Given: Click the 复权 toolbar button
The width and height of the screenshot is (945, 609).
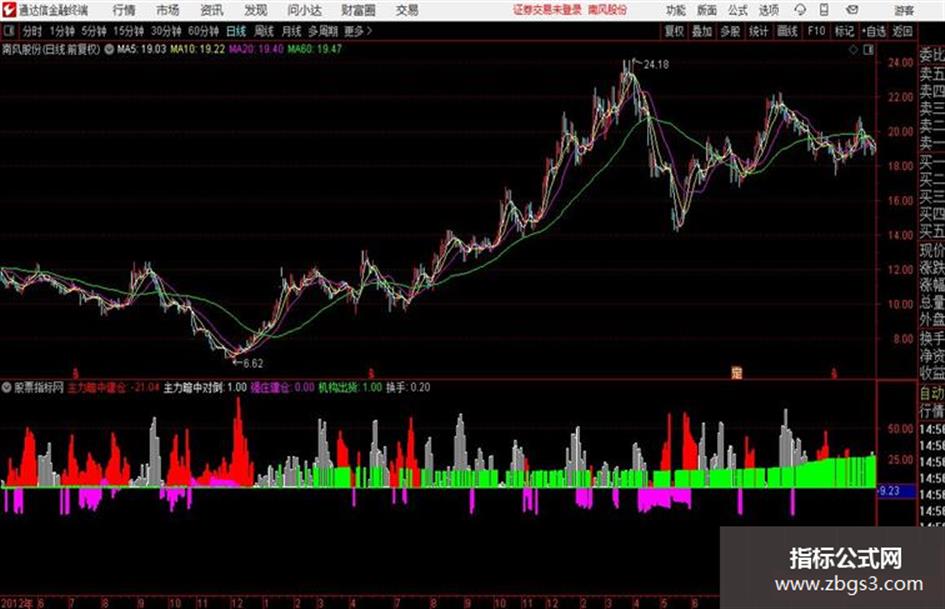Looking at the screenshot, I should [674, 31].
